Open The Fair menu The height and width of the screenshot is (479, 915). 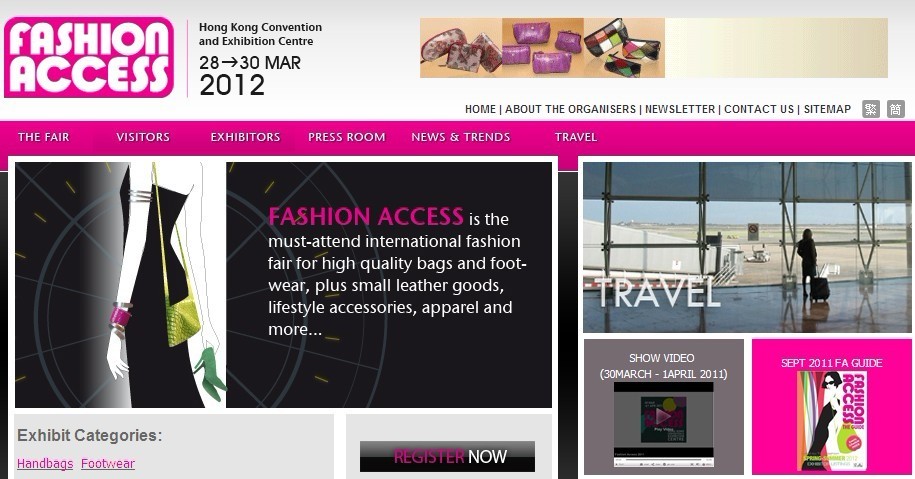(44, 137)
